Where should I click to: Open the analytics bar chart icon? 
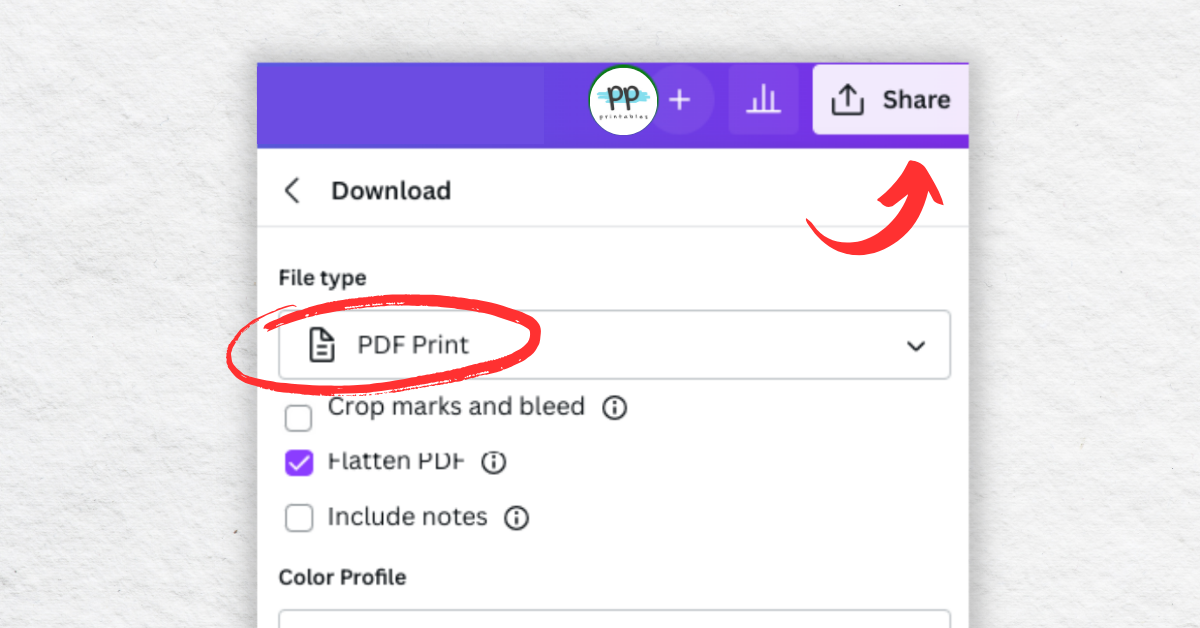coord(764,99)
